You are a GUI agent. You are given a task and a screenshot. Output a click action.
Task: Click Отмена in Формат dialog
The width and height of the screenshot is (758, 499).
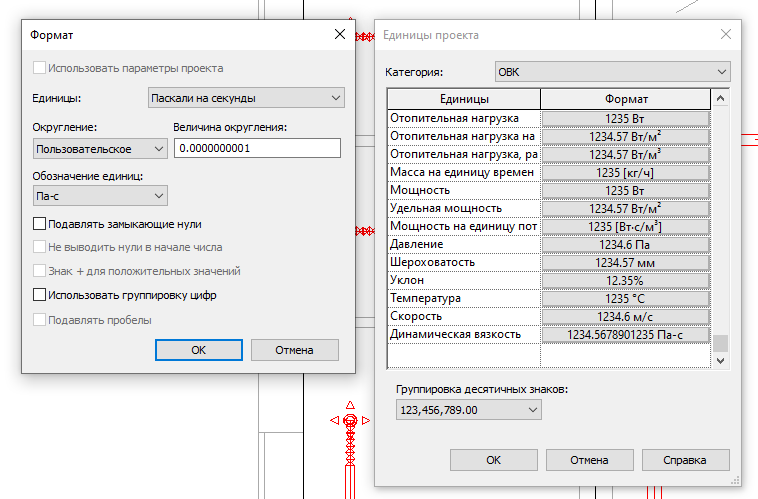294,350
